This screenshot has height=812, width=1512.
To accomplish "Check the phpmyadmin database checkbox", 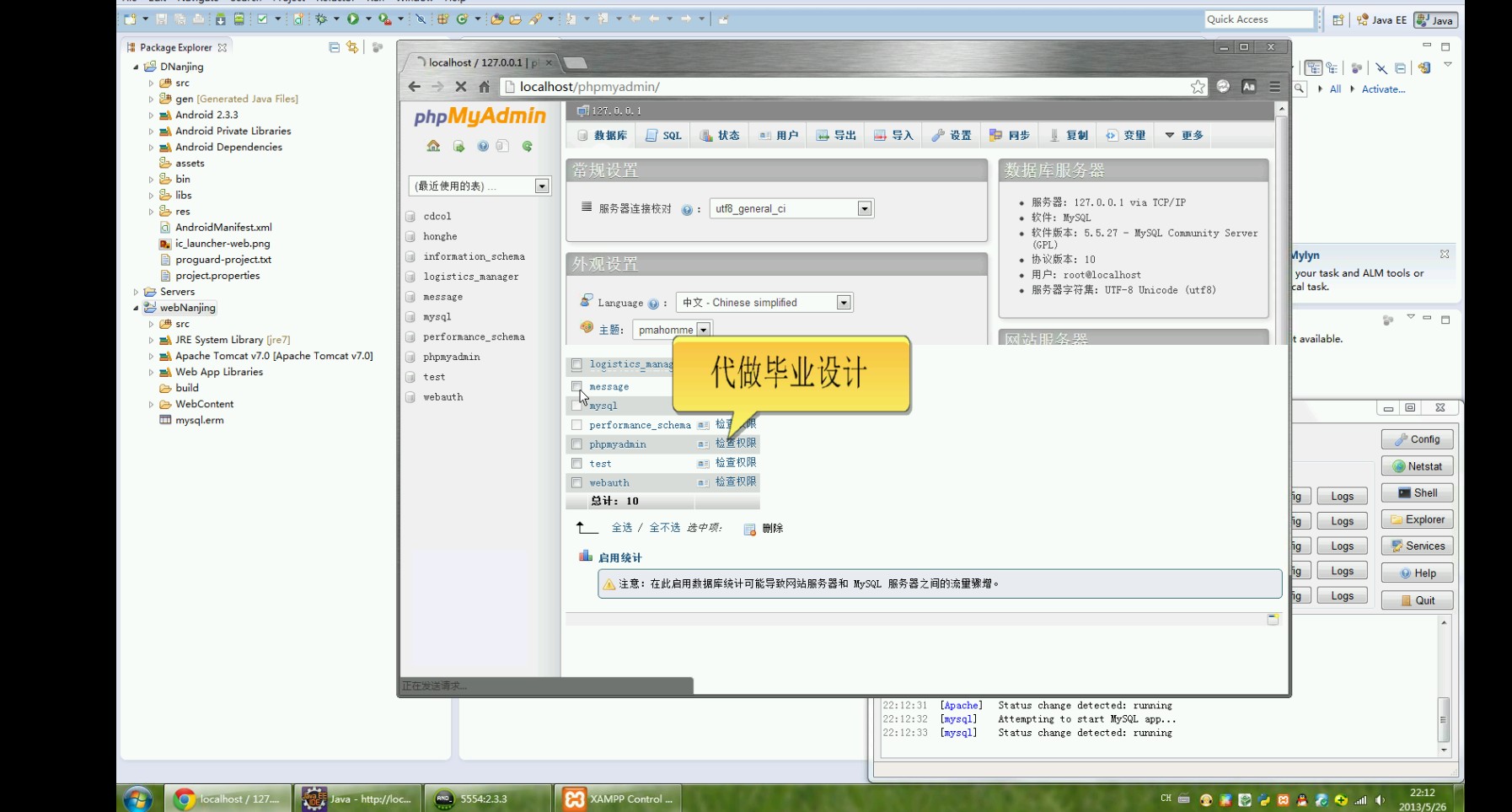I will [576, 444].
